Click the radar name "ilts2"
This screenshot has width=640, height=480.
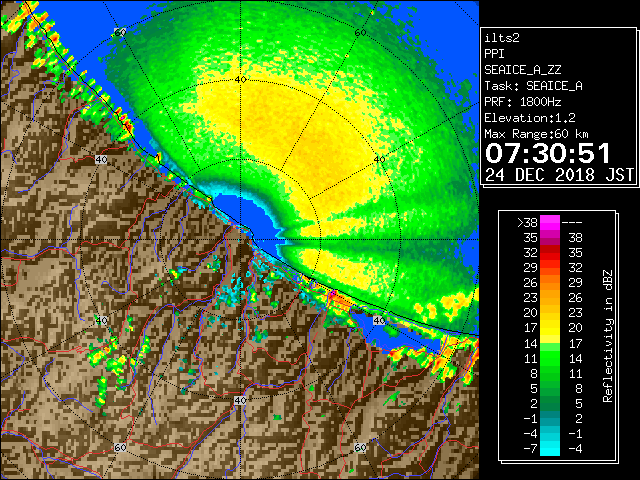(x=502, y=38)
